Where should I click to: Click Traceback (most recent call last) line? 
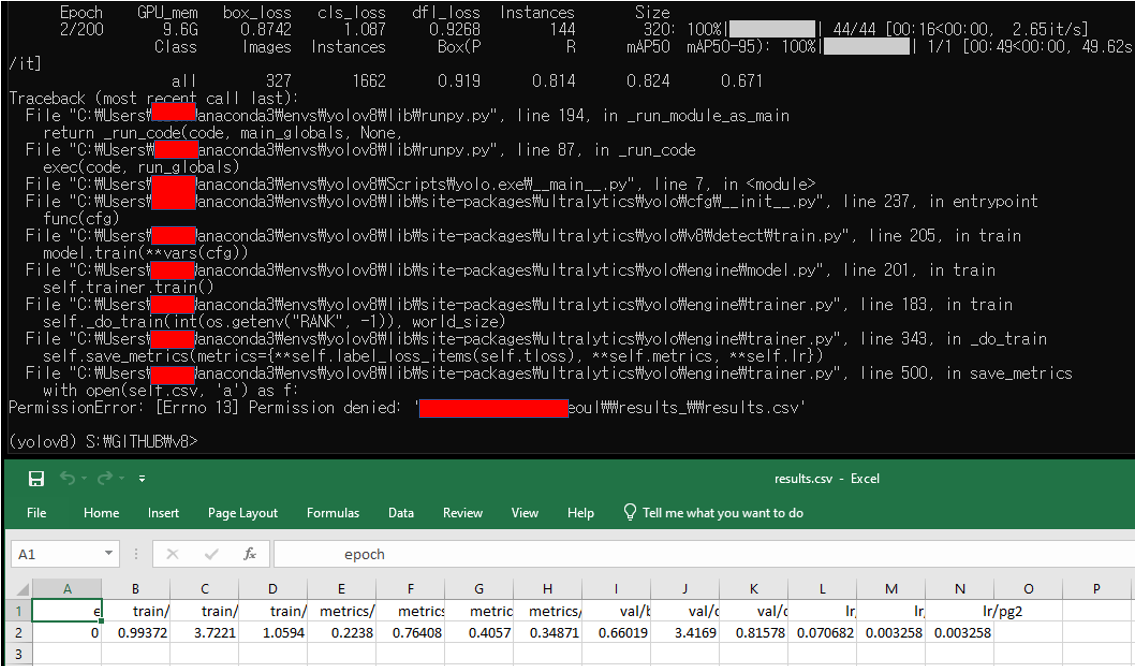point(153,98)
